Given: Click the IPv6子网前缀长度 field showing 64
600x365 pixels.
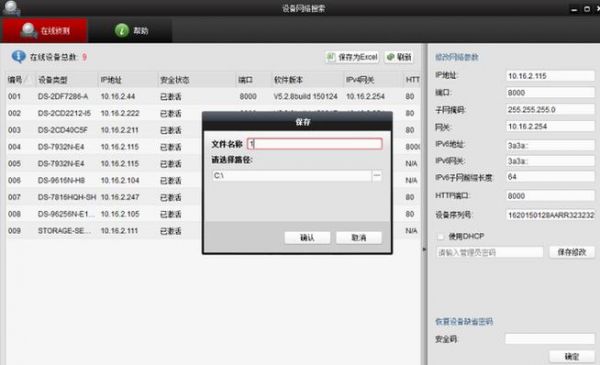Looking at the screenshot, I should pyautogui.click(x=550, y=177).
